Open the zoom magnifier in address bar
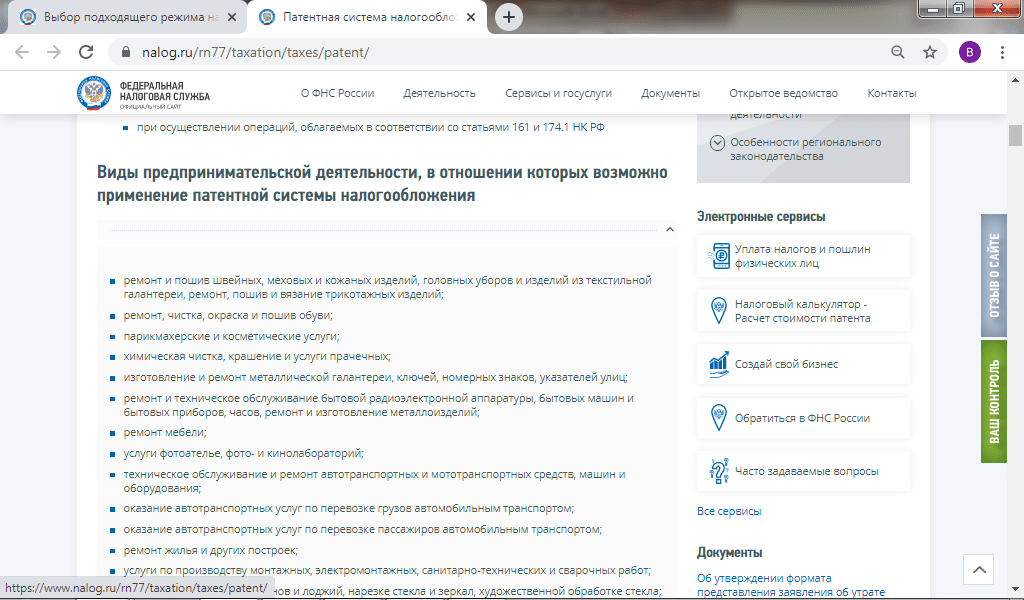 898,52
